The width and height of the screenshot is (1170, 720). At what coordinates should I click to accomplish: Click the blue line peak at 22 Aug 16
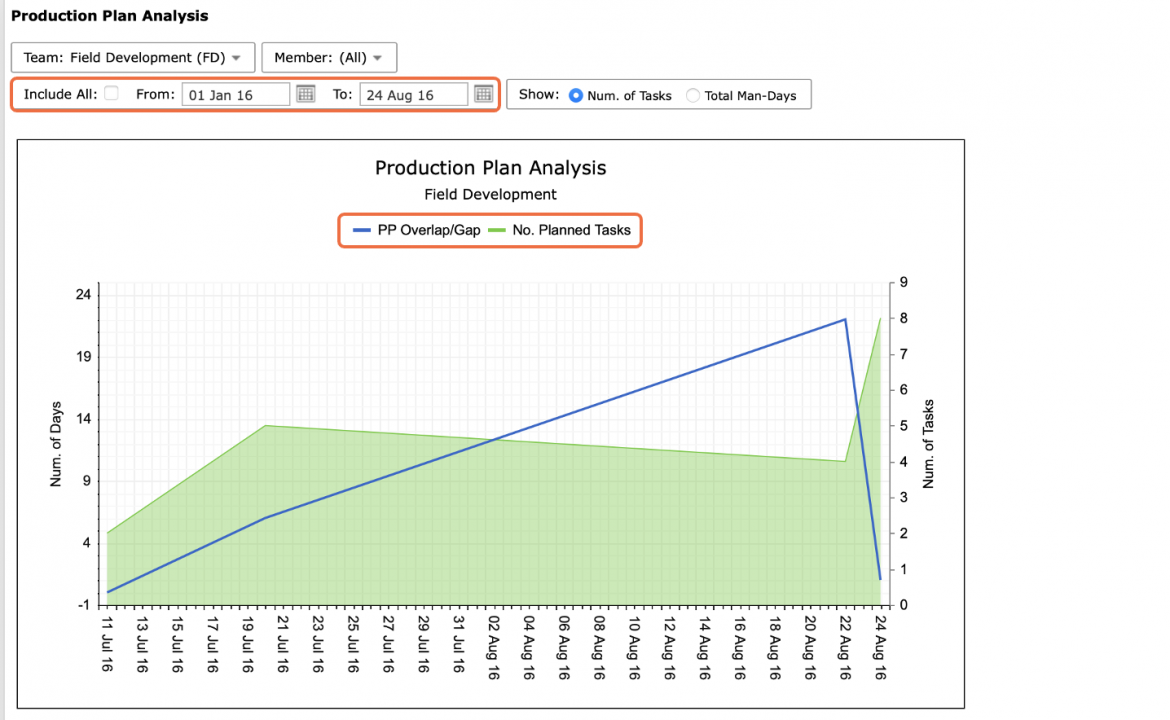pyautogui.click(x=845, y=319)
